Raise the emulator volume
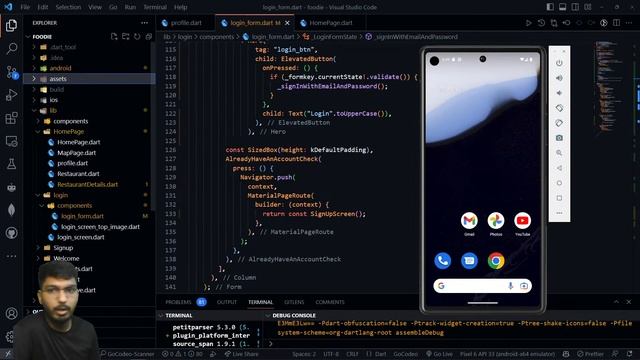This screenshot has width=640, height=360. [x=559, y=78]
